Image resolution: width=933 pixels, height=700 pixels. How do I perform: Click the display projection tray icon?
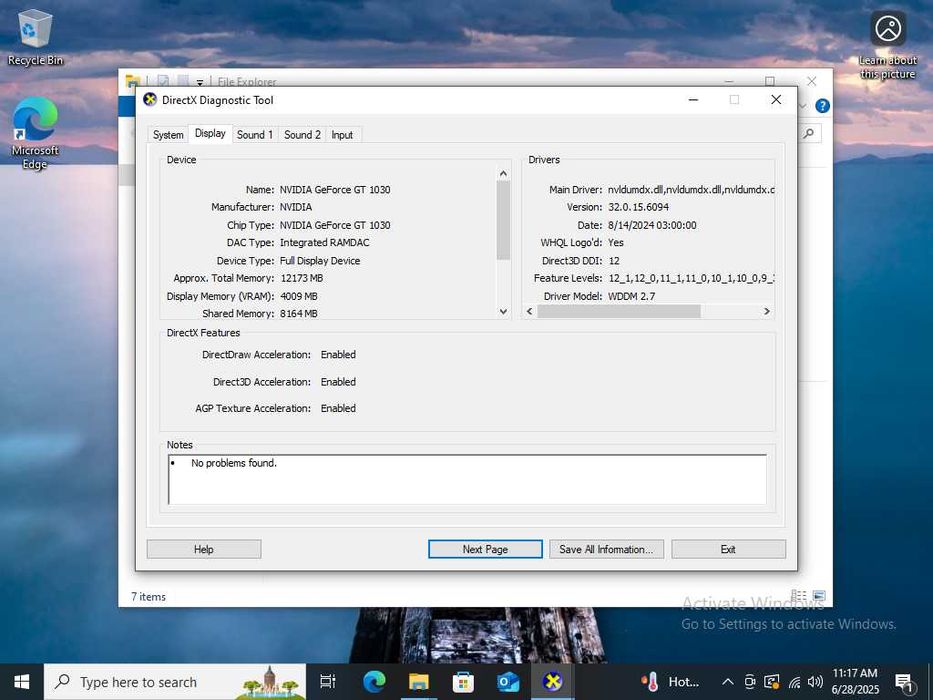coord(772,682)
